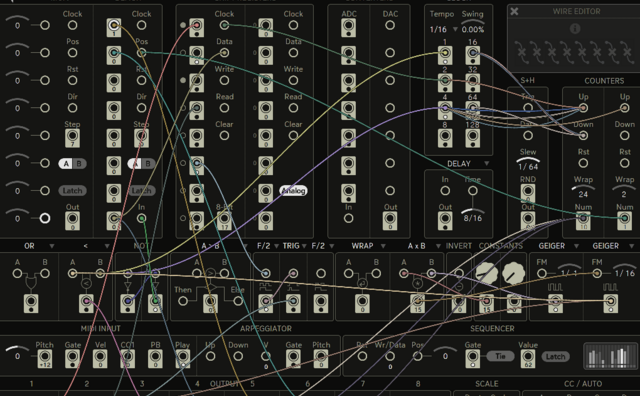Toggle the Sequencer Latch switch

pos(556,356)
